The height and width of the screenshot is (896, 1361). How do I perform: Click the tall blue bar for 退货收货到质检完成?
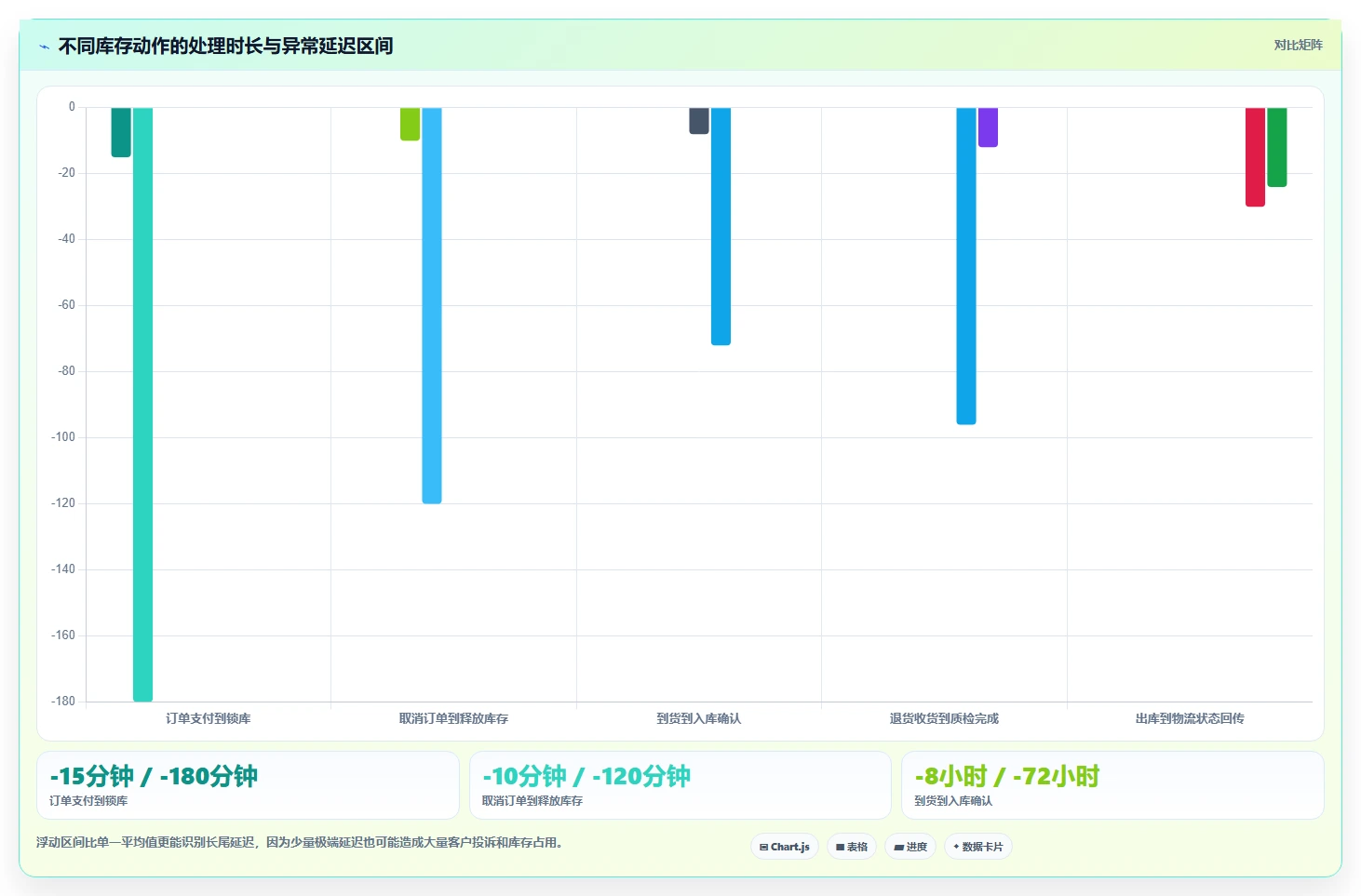[x=966, y=266]
